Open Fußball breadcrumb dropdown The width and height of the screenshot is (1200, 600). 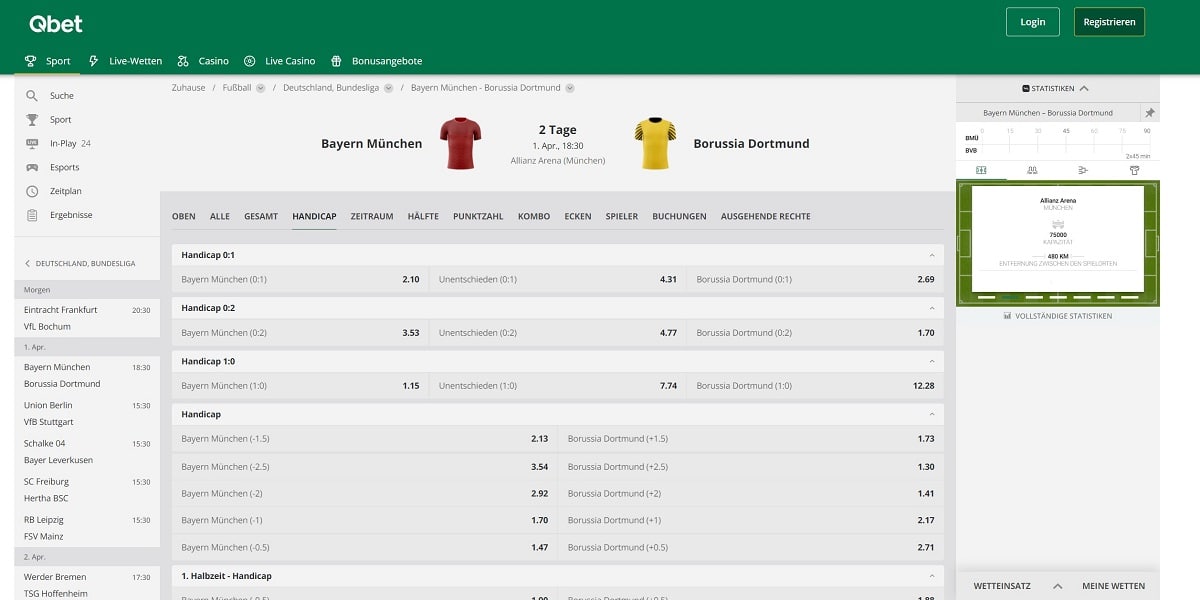click(x=260, y=88)
